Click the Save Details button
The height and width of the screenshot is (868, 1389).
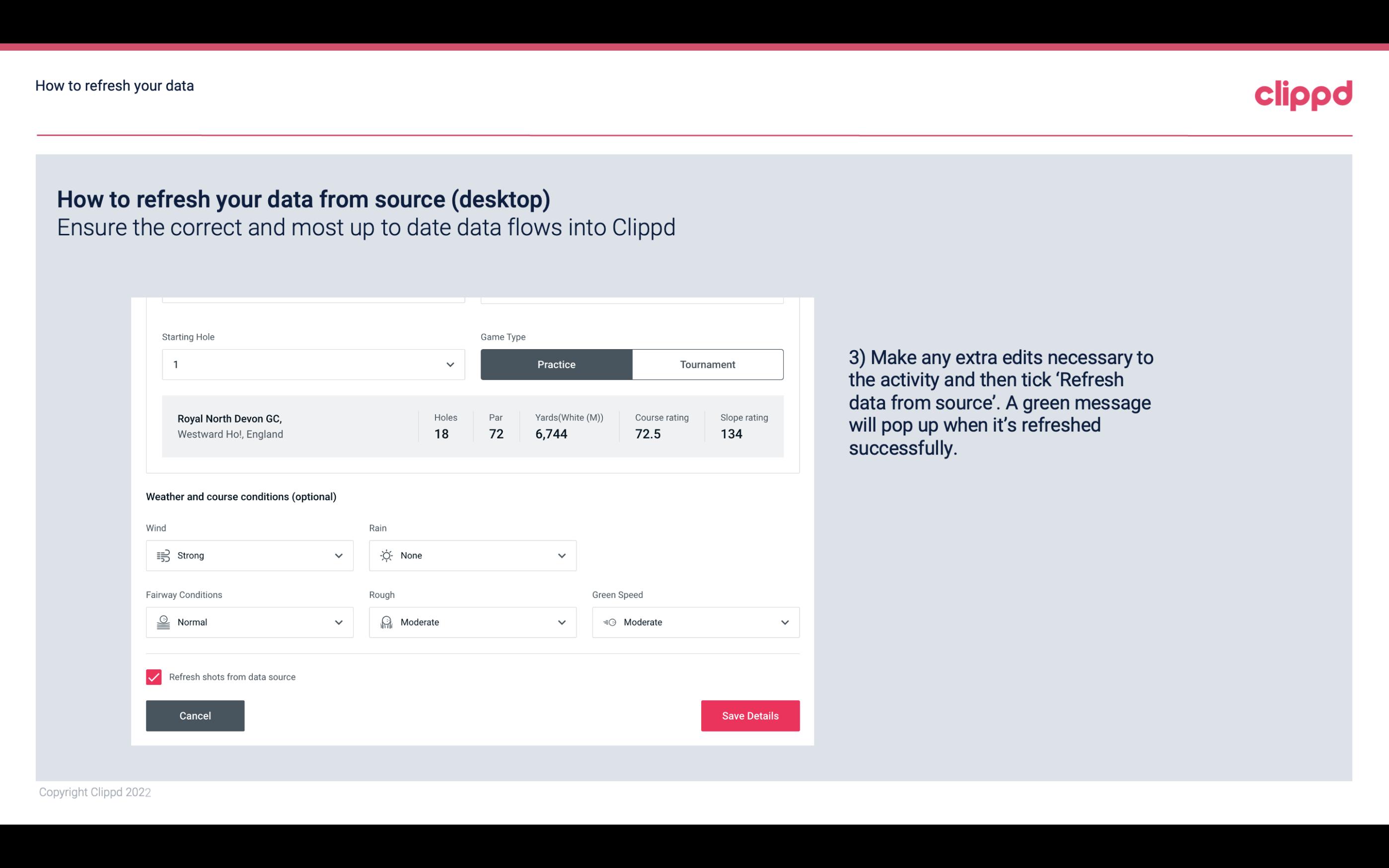pyautogui.click(x=750, y=716)
